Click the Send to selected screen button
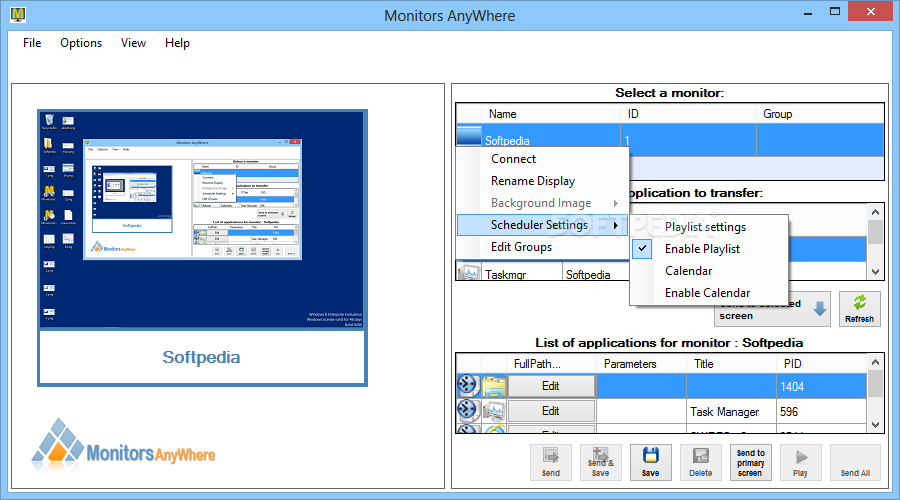Screen dimensions: 900x500 772,312
